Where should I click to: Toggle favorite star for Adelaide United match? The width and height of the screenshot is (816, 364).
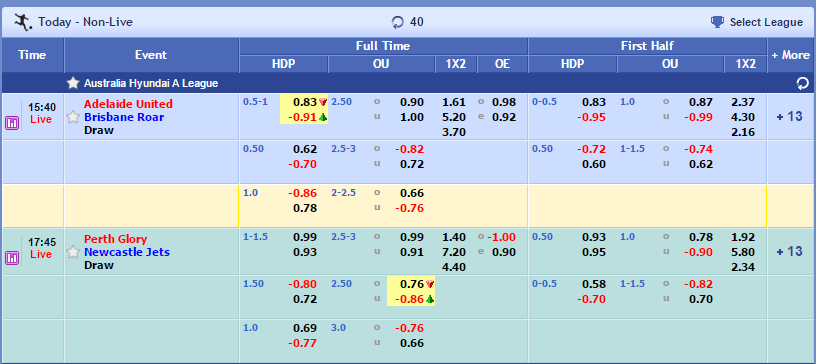[73, 117]
